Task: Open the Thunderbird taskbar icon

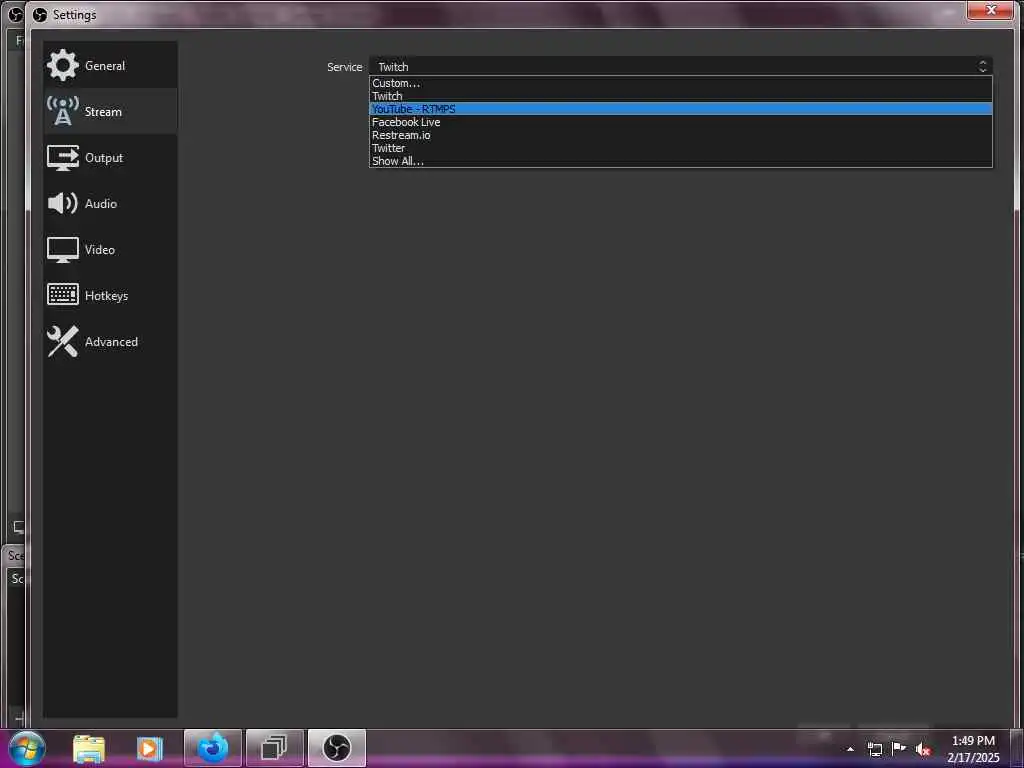Action: pos(213,748)
